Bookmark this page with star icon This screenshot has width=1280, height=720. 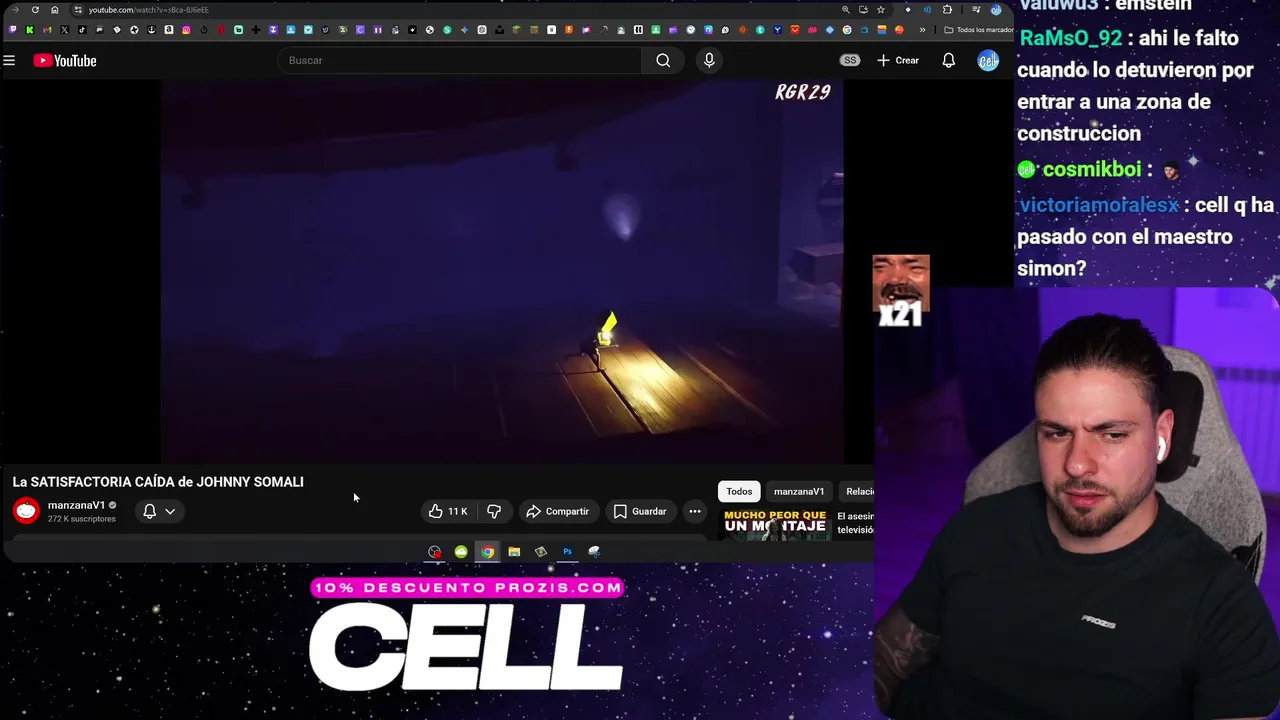pyautogui.click(x=881, y=10)
